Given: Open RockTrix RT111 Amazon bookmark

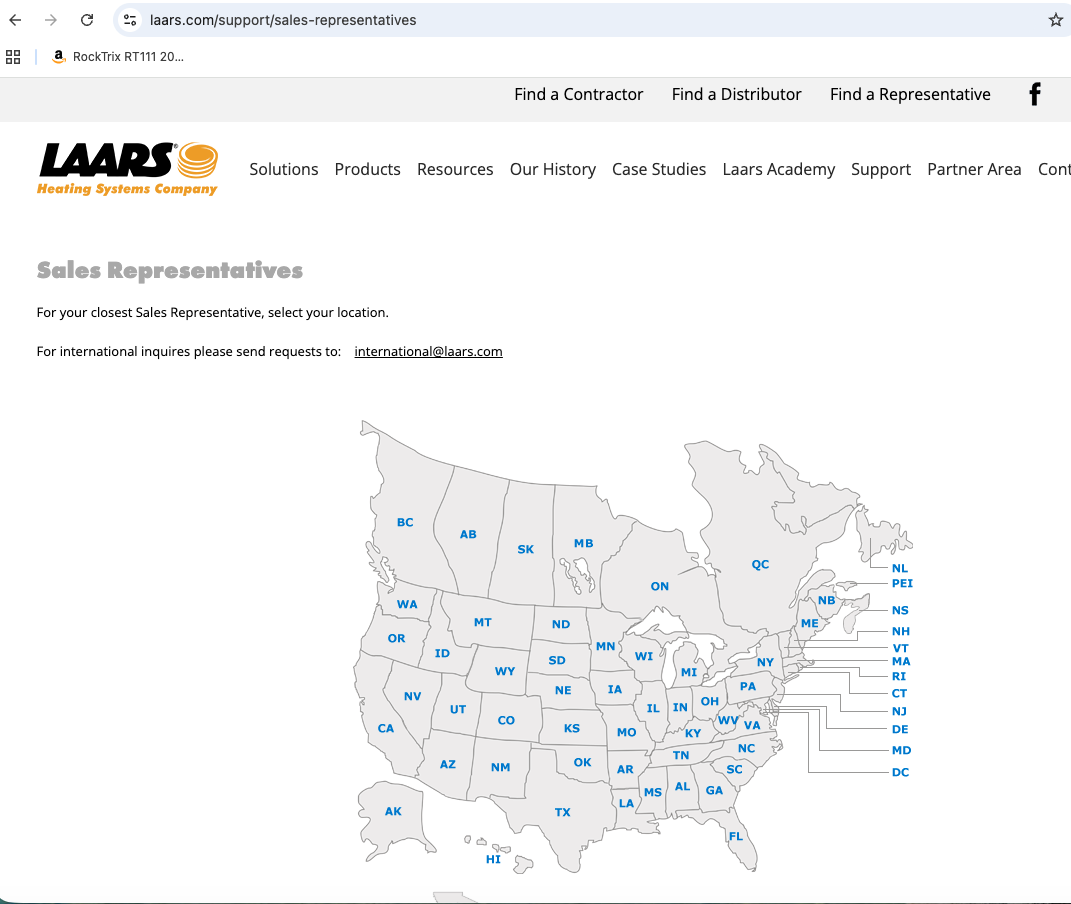Looking at the screenshot, I should [x=118, y=57].
